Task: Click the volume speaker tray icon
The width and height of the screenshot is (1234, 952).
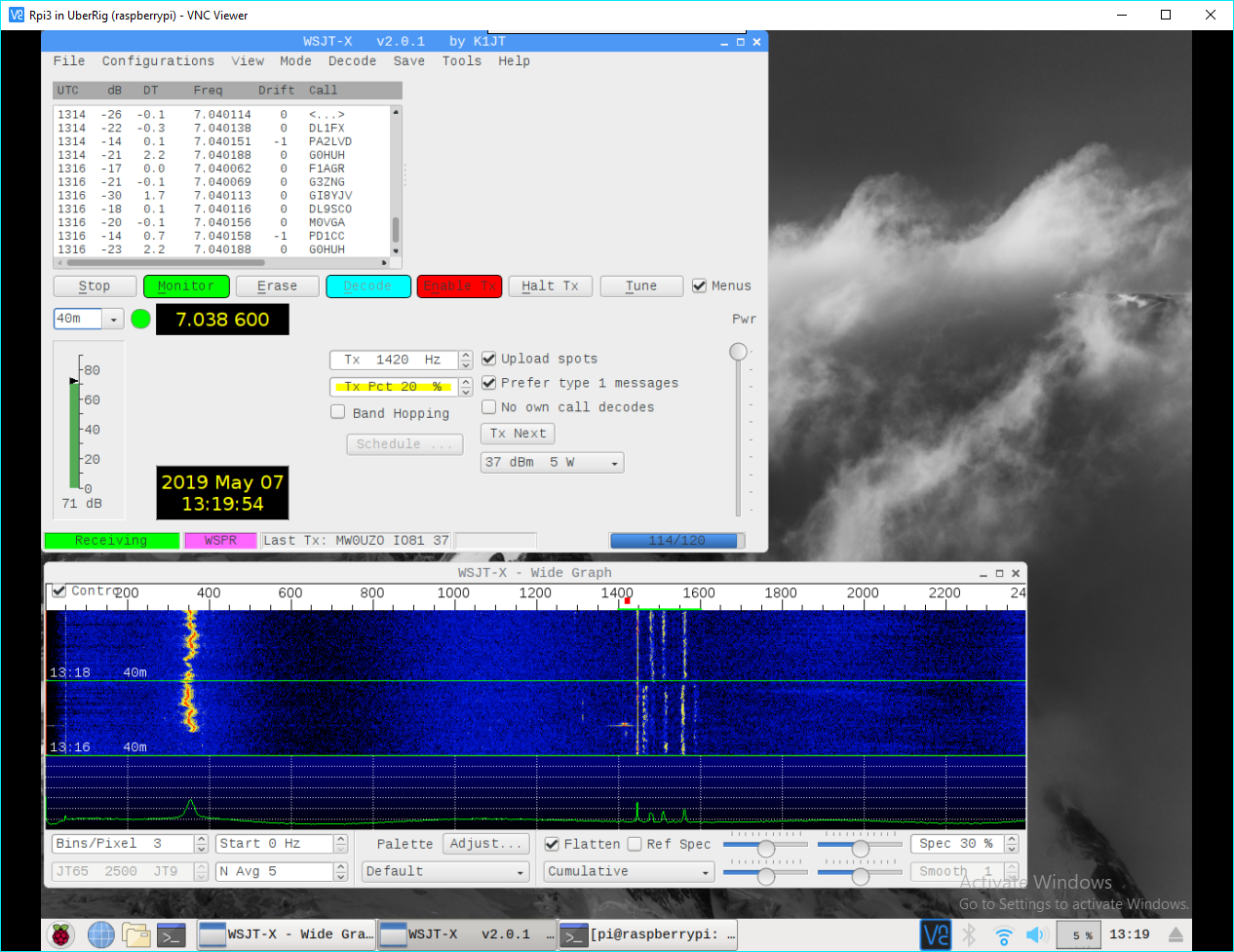Action: coord(1035,934)
